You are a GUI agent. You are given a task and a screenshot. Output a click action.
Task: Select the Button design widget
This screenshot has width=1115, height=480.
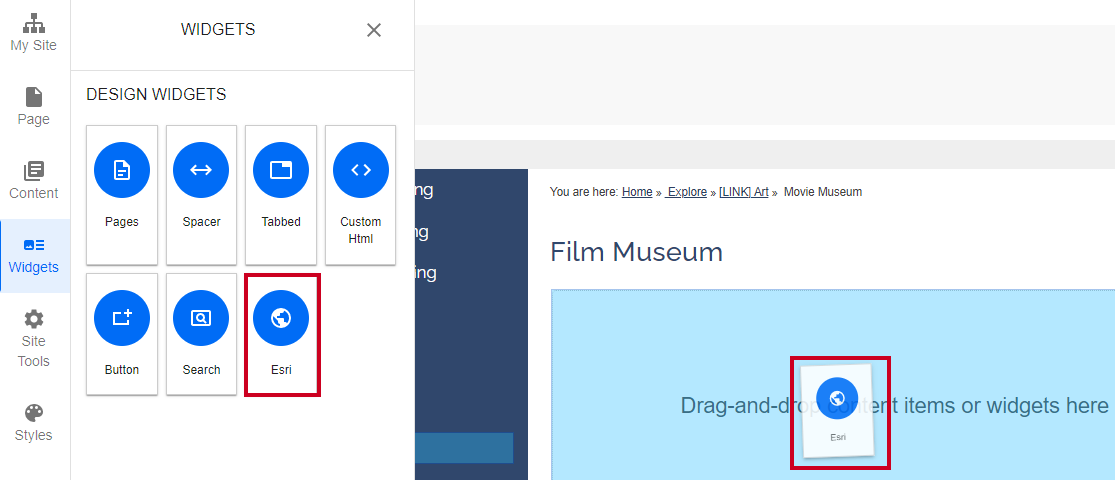(x=122, y=334)
